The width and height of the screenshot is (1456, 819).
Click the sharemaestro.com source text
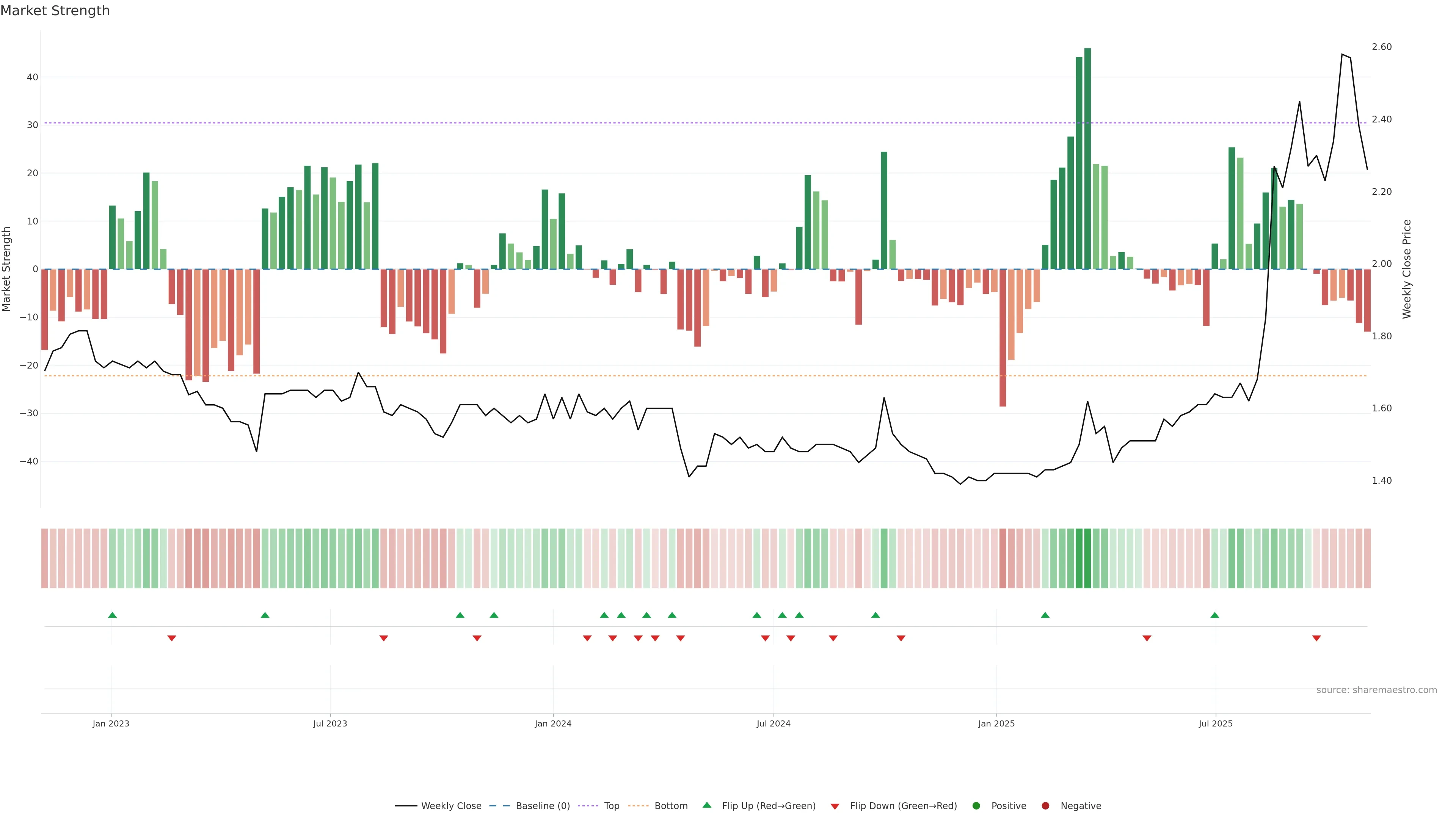point(1376,690)
